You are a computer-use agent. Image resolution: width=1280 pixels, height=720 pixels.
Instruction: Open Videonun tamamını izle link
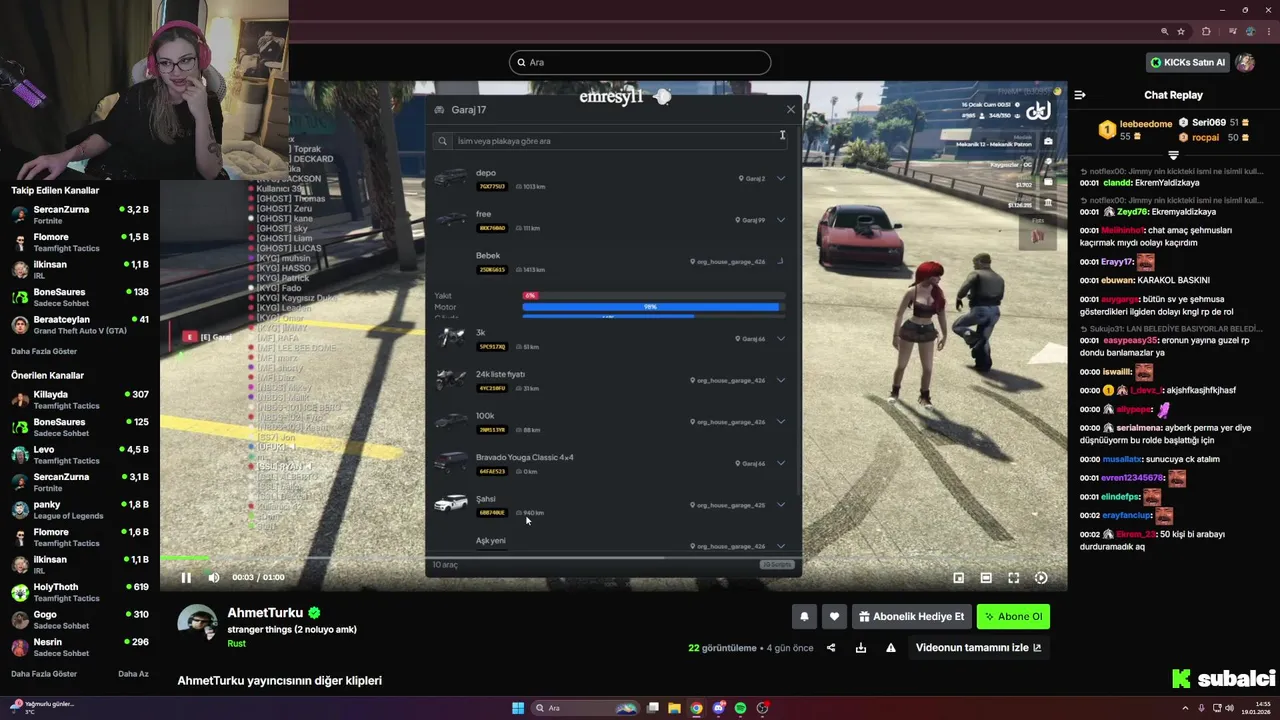[x=978, y=648]
